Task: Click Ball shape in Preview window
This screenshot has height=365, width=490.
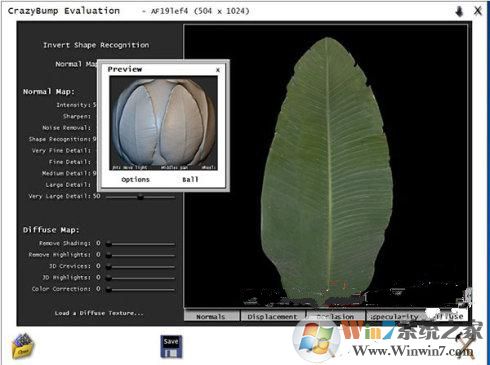Action: pos(190,180)
